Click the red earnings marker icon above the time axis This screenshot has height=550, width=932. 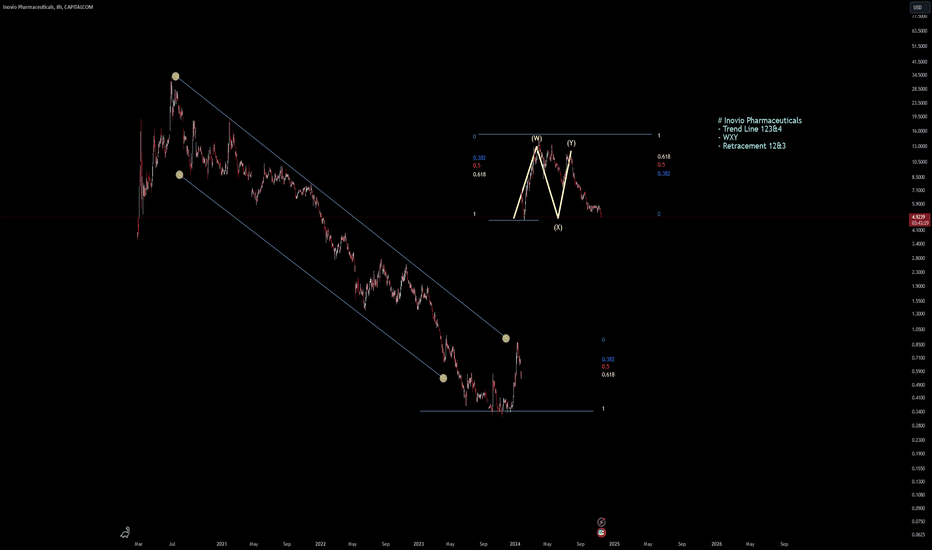pyautogui.click(x=602, y=532)
